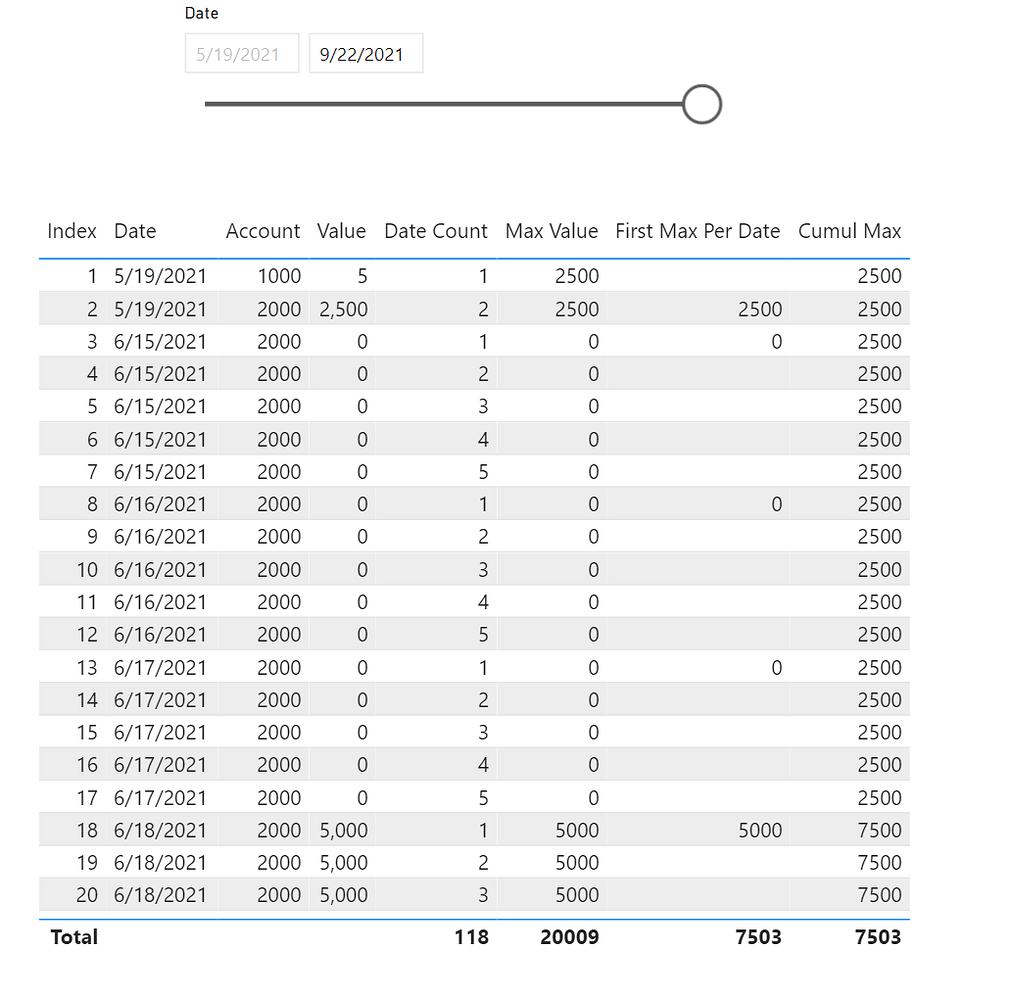The width and height of the screenshot is (1010, 1000).
Task: Click the end date field showing 9/22/2021
Action: 365,53
